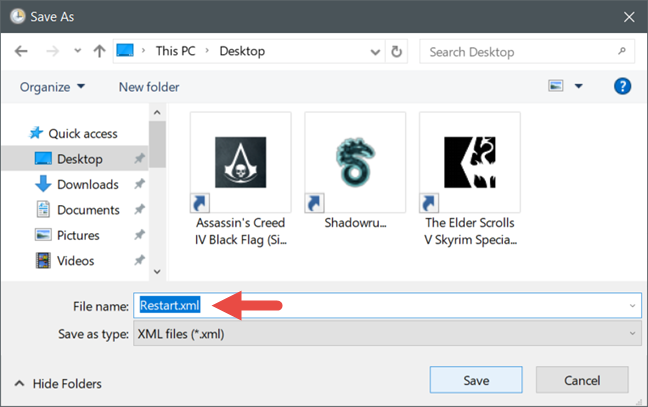
Task: Open the view options dropdown arrow
Action: pos(579,86)
